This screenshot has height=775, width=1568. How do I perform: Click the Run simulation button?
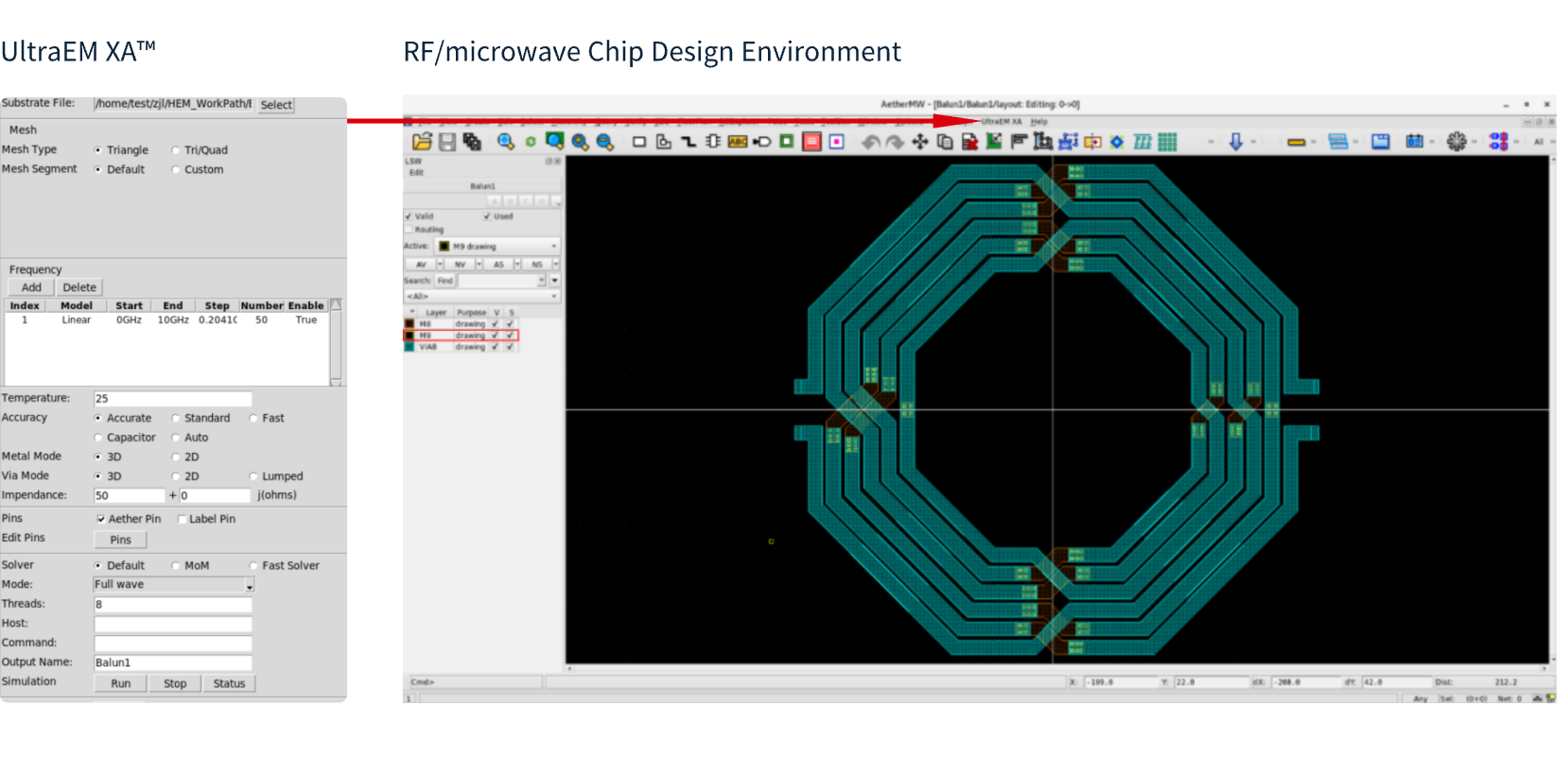coord(121,683)
